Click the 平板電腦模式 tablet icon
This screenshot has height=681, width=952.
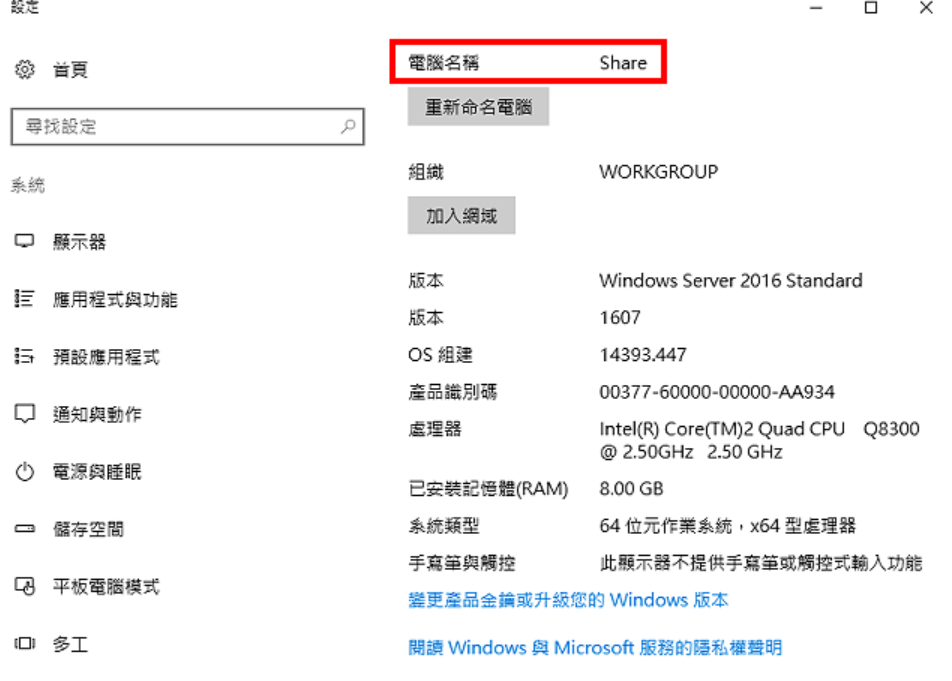[x=25, y=586]
